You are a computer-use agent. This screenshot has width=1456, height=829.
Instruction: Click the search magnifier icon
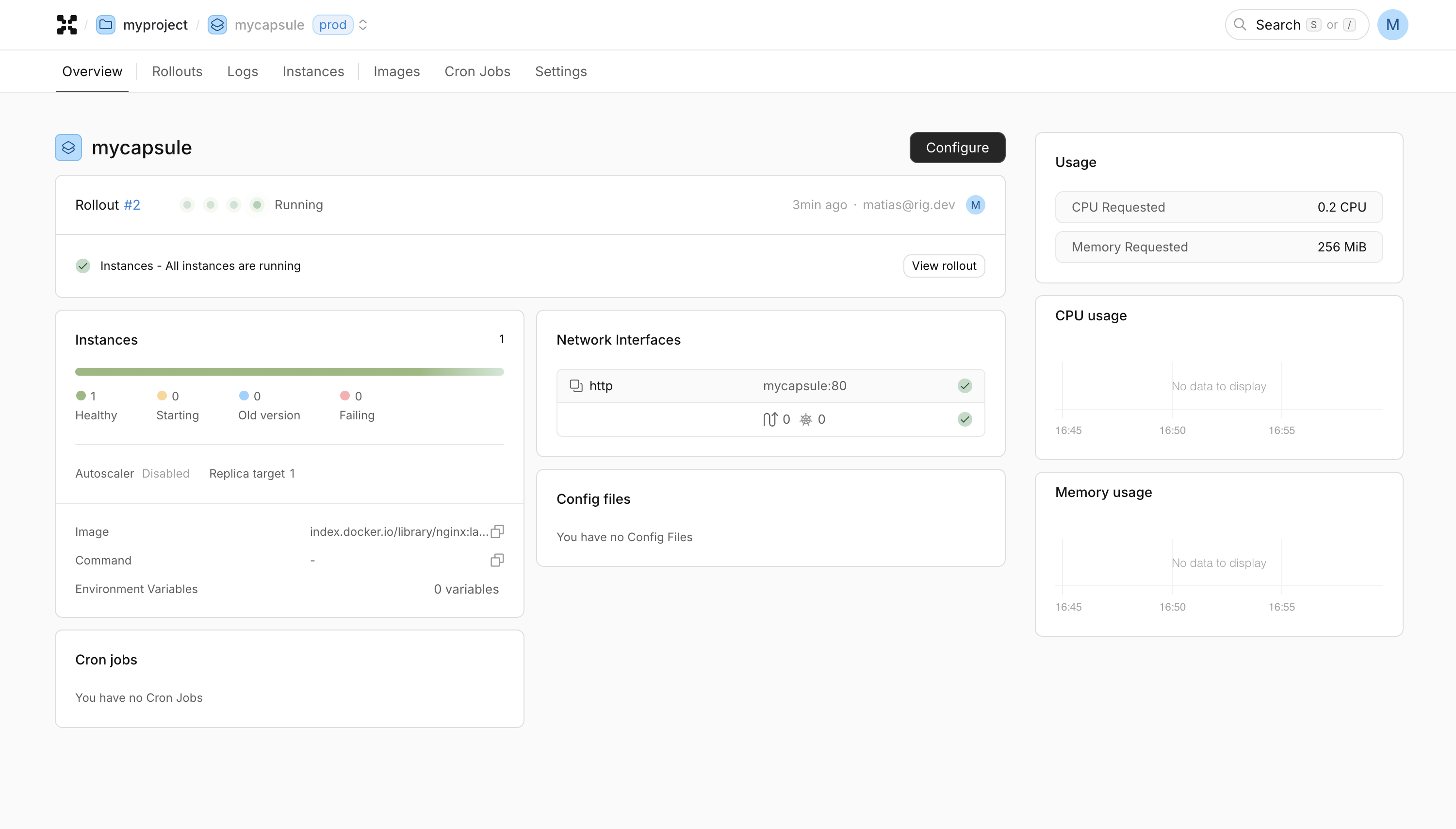[1240, 24]
